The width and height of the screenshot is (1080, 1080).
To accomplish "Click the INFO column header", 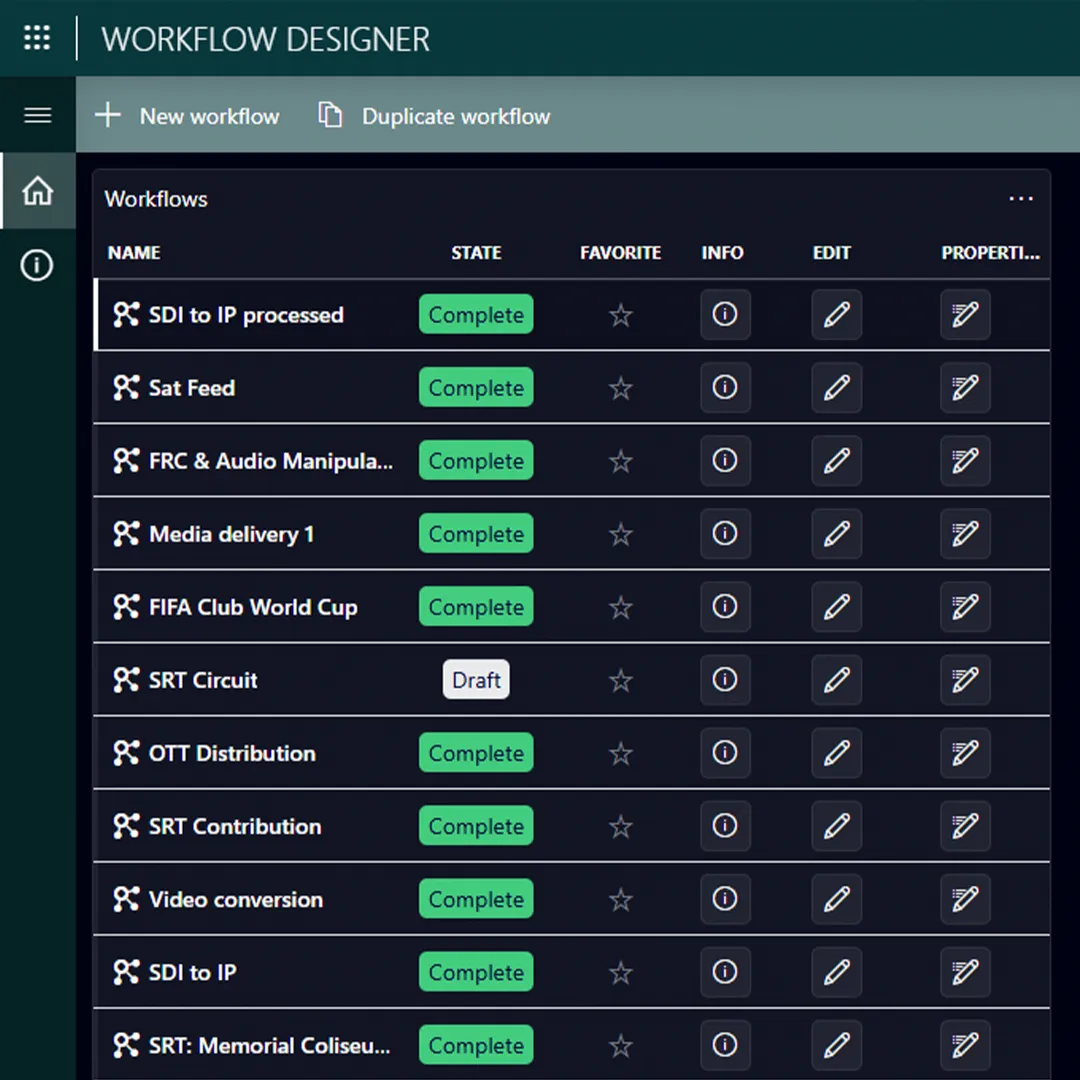I will pos(722,253).
